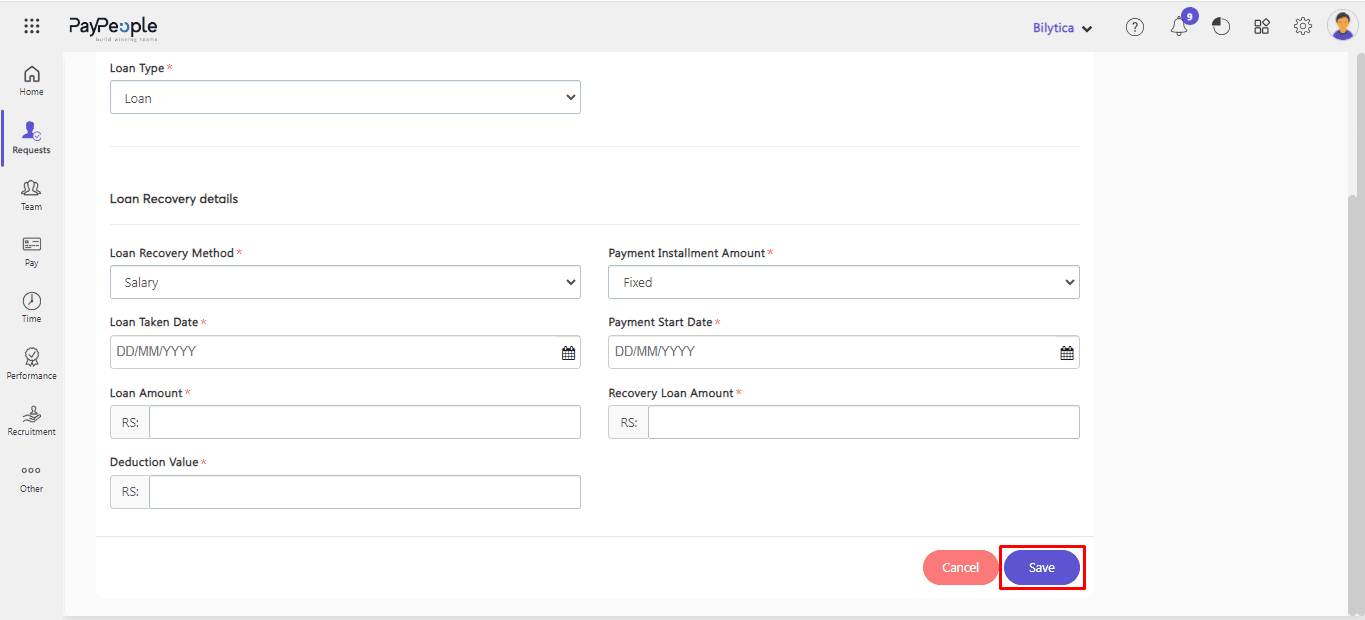Open calendar for Payment Start Date
Image resolution: width=1365 pixels, height=620 pixels.
pos(1067,353)
